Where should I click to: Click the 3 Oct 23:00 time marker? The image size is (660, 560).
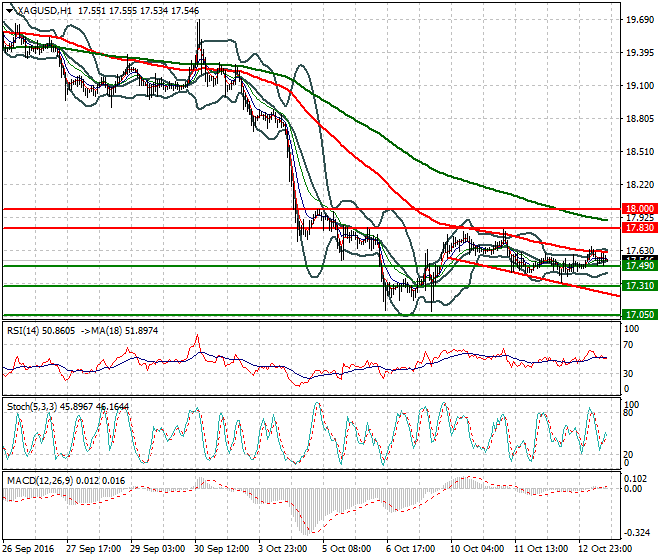(283, 549)
